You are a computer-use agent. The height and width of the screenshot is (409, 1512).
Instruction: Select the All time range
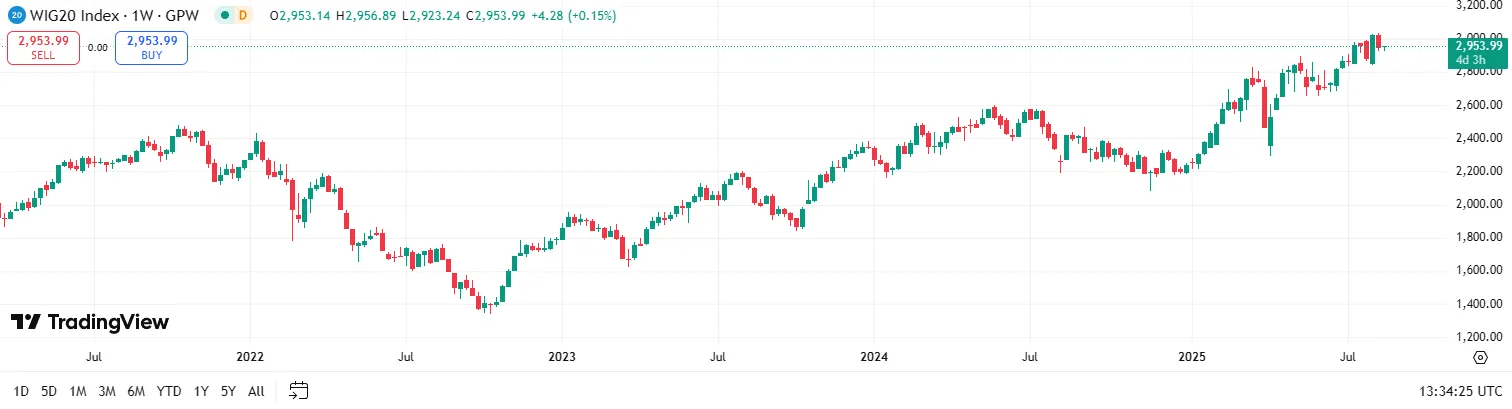click(x=256, y=390)
